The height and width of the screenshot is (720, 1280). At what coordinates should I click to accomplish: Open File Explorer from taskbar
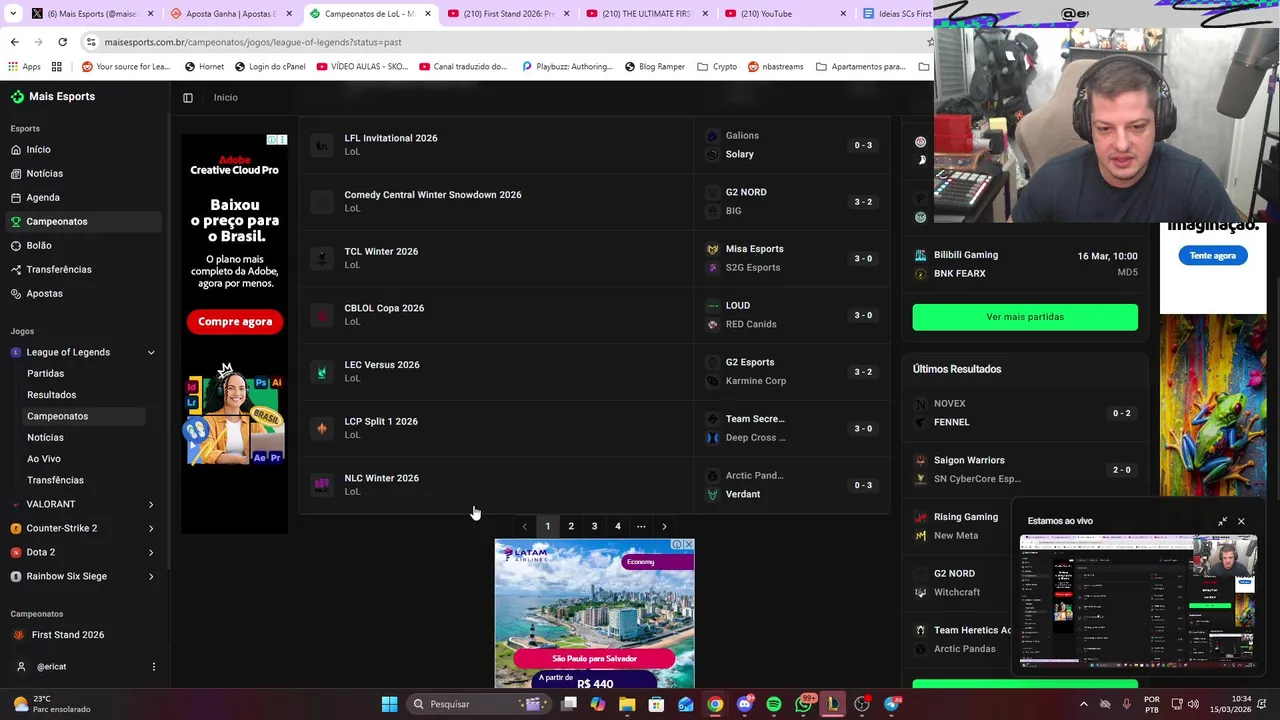click(627, 704)
